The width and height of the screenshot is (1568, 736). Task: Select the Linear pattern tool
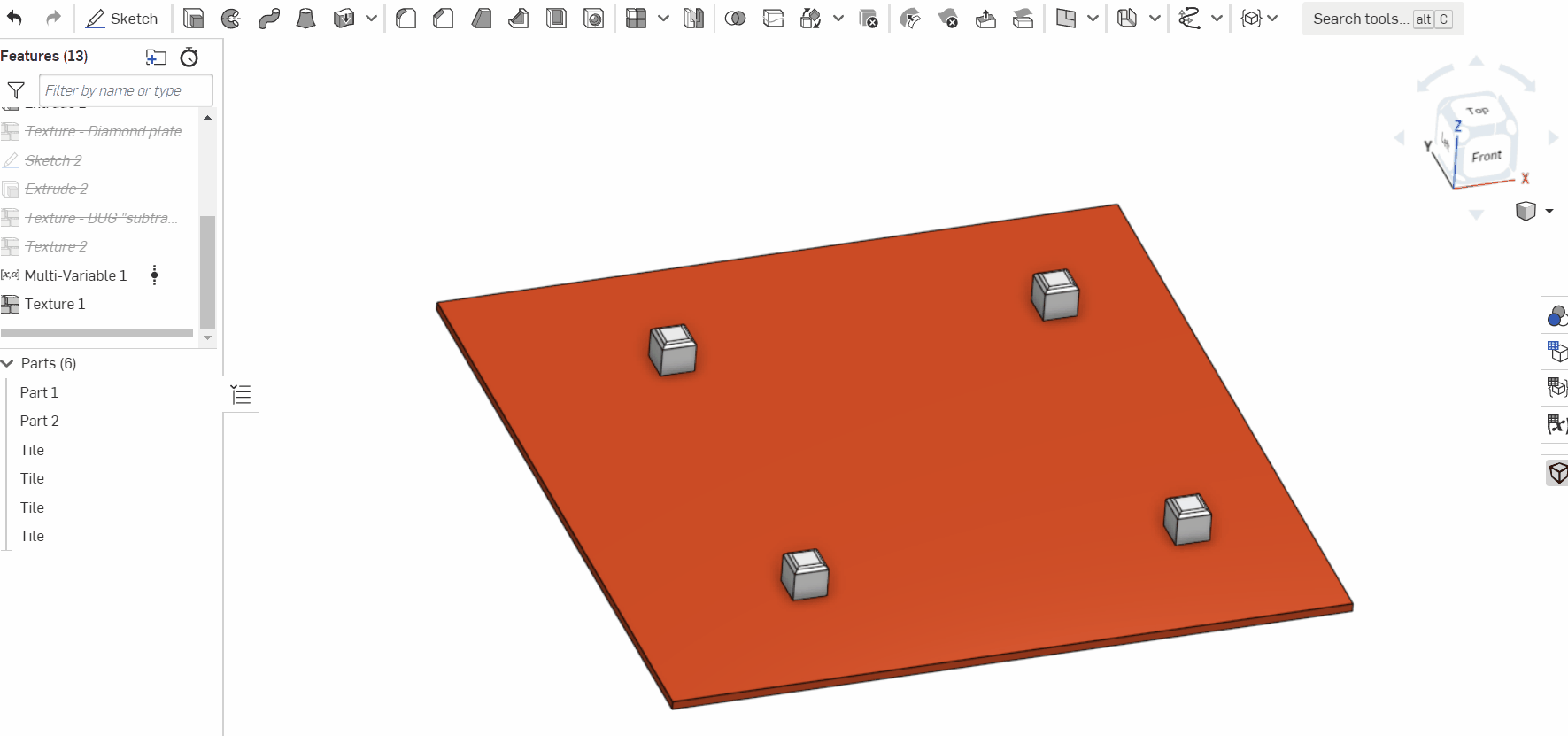pyautogui.click(x=636, y=19)
